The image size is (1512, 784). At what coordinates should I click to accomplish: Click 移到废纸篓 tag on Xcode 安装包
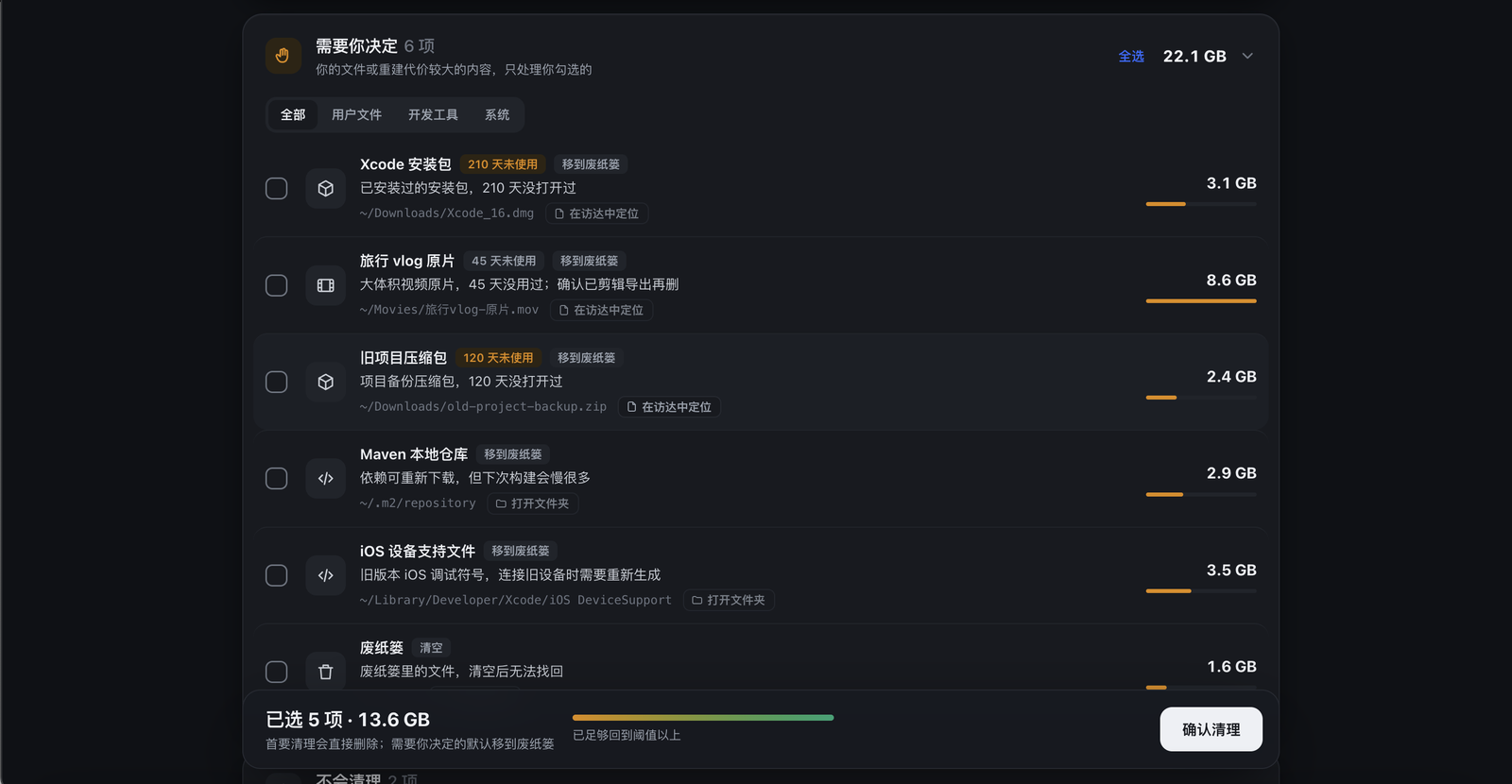(x=591, y=164)
